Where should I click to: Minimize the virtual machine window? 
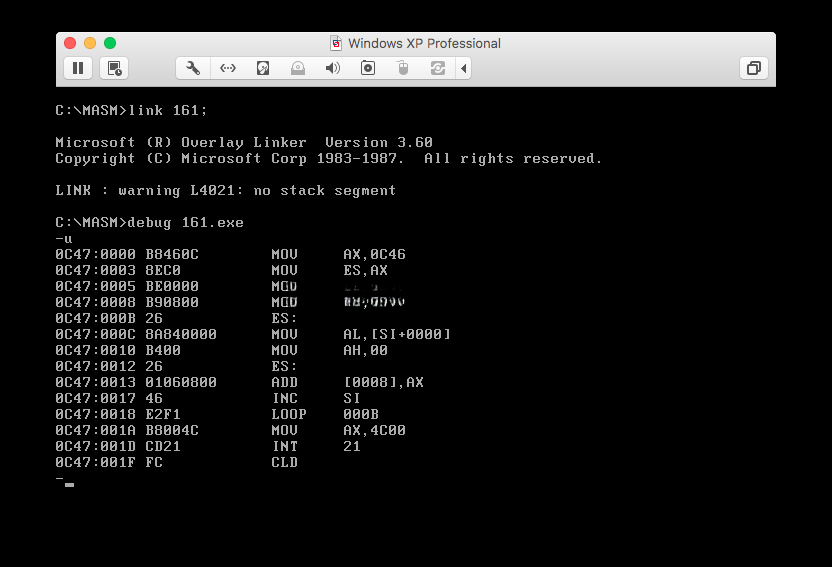(x=90, y=43)
